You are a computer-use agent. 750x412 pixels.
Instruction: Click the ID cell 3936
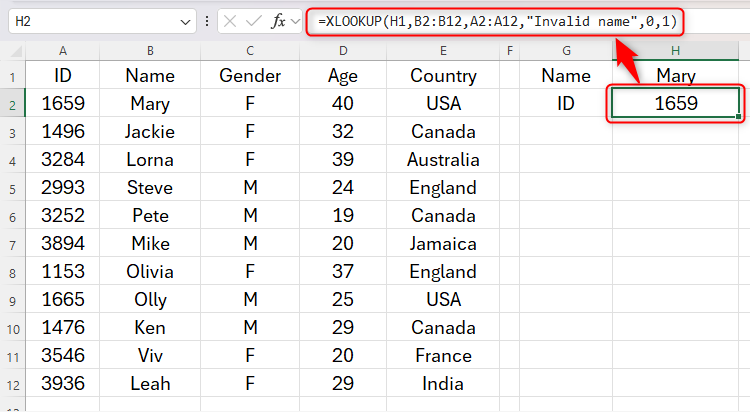pos(63,383)
